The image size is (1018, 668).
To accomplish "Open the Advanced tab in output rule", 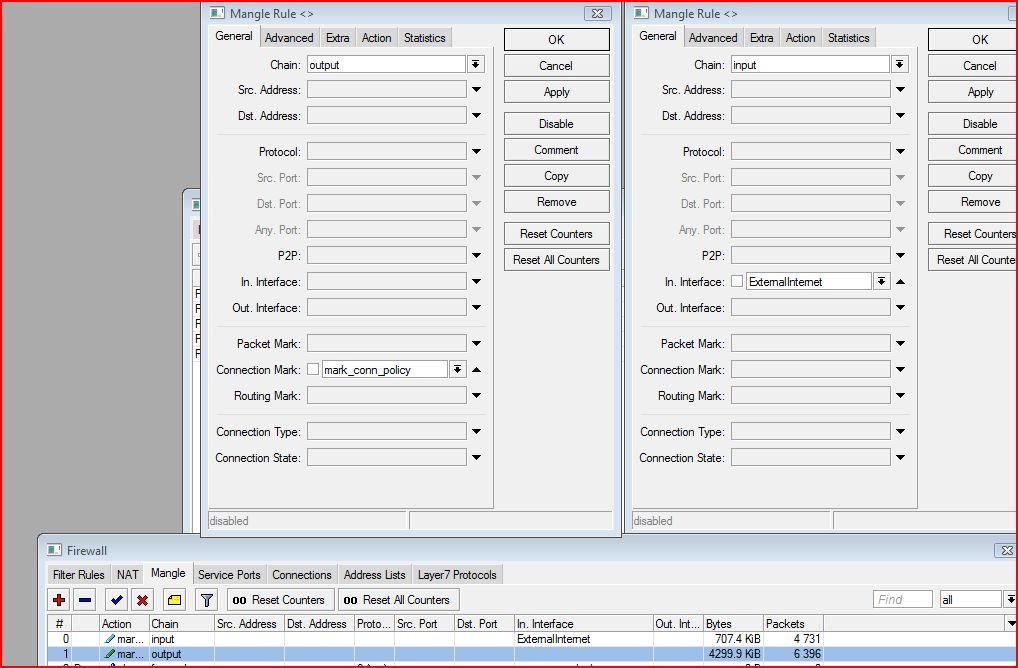I will click(289, 38).
